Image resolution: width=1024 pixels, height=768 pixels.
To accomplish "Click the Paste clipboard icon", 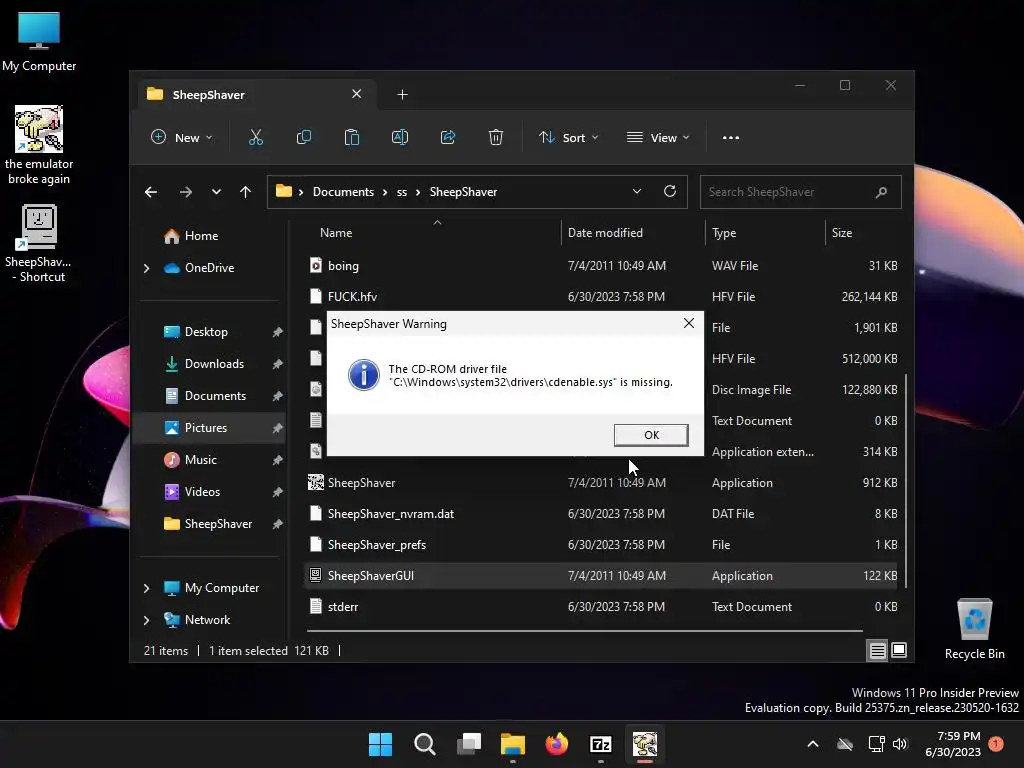I will [x=352, y=138].
